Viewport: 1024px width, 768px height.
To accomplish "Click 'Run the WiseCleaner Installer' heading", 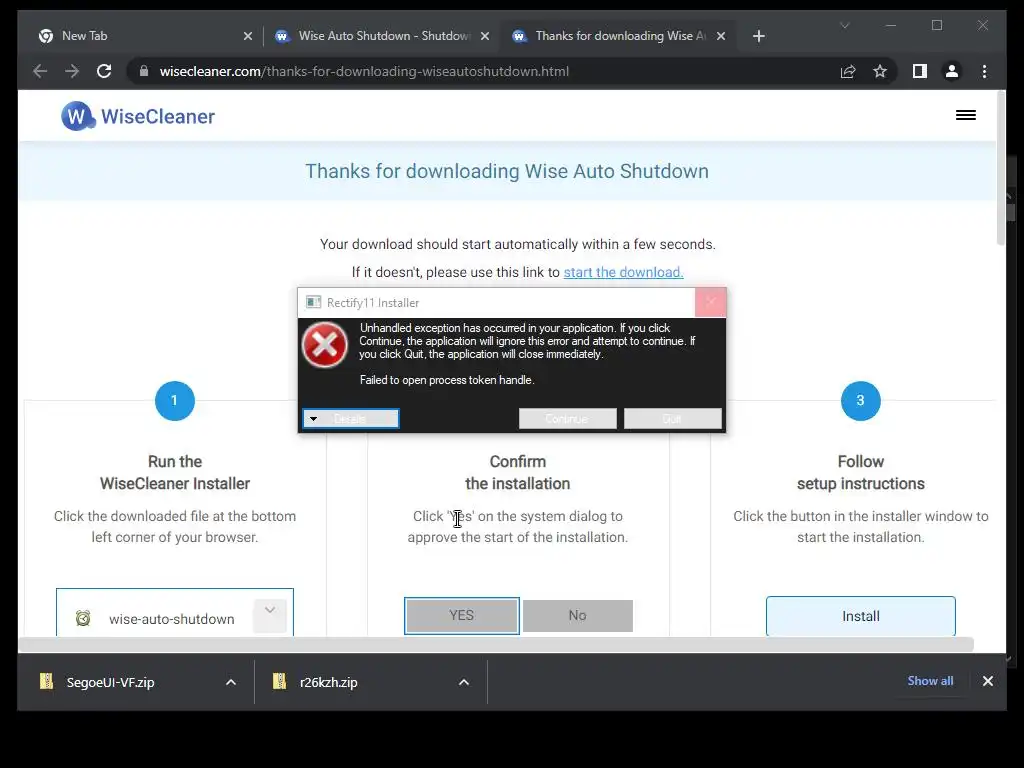I will click(x=174, y=472).
